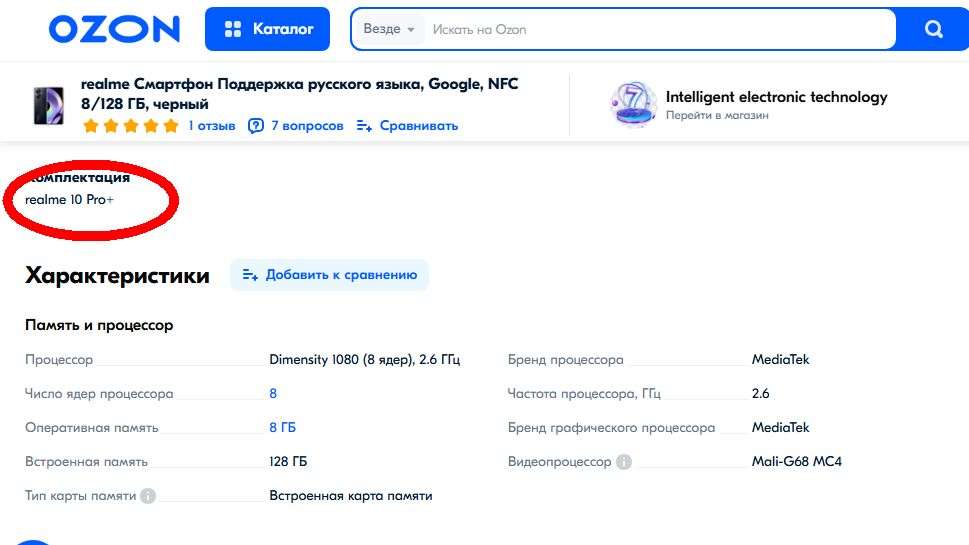Open the OZON home logo
969x545 pixels.
tap(114, 29)
